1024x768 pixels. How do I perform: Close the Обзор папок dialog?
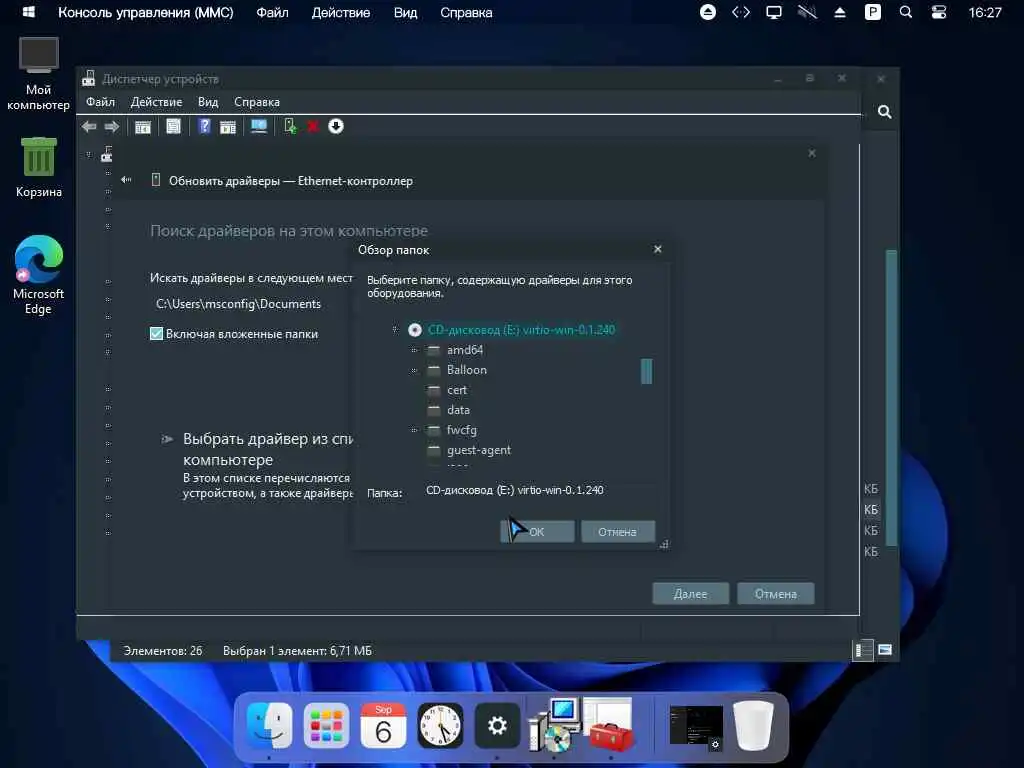[x=658, y=249]
